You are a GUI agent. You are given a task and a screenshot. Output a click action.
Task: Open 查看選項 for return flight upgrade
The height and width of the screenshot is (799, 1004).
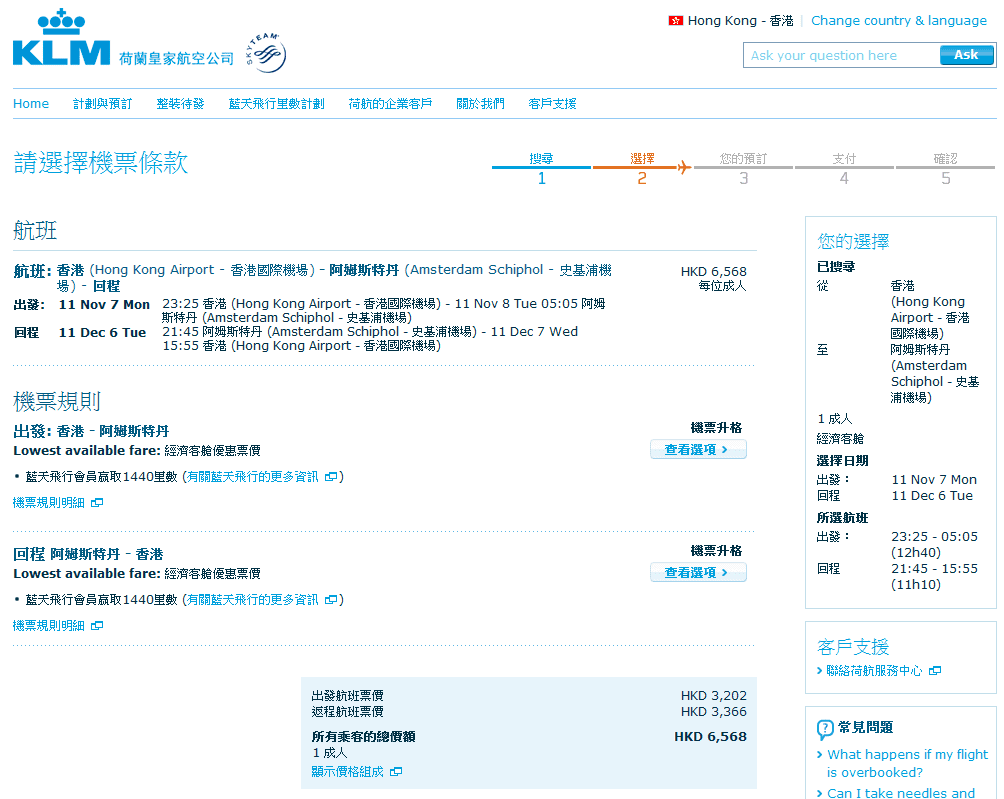tap(698, 573)
